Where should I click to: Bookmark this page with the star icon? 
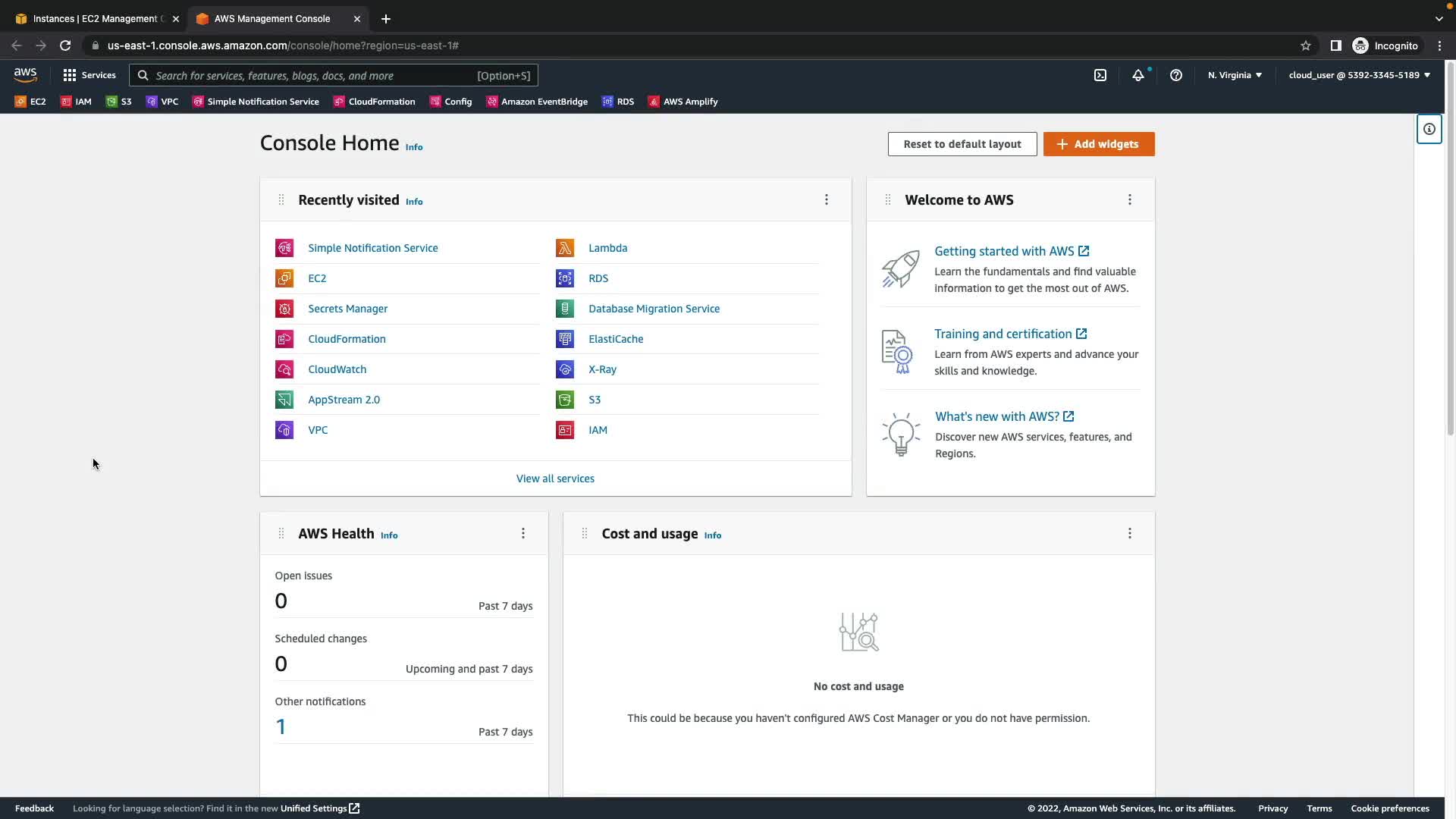(x=1305, y=45)
